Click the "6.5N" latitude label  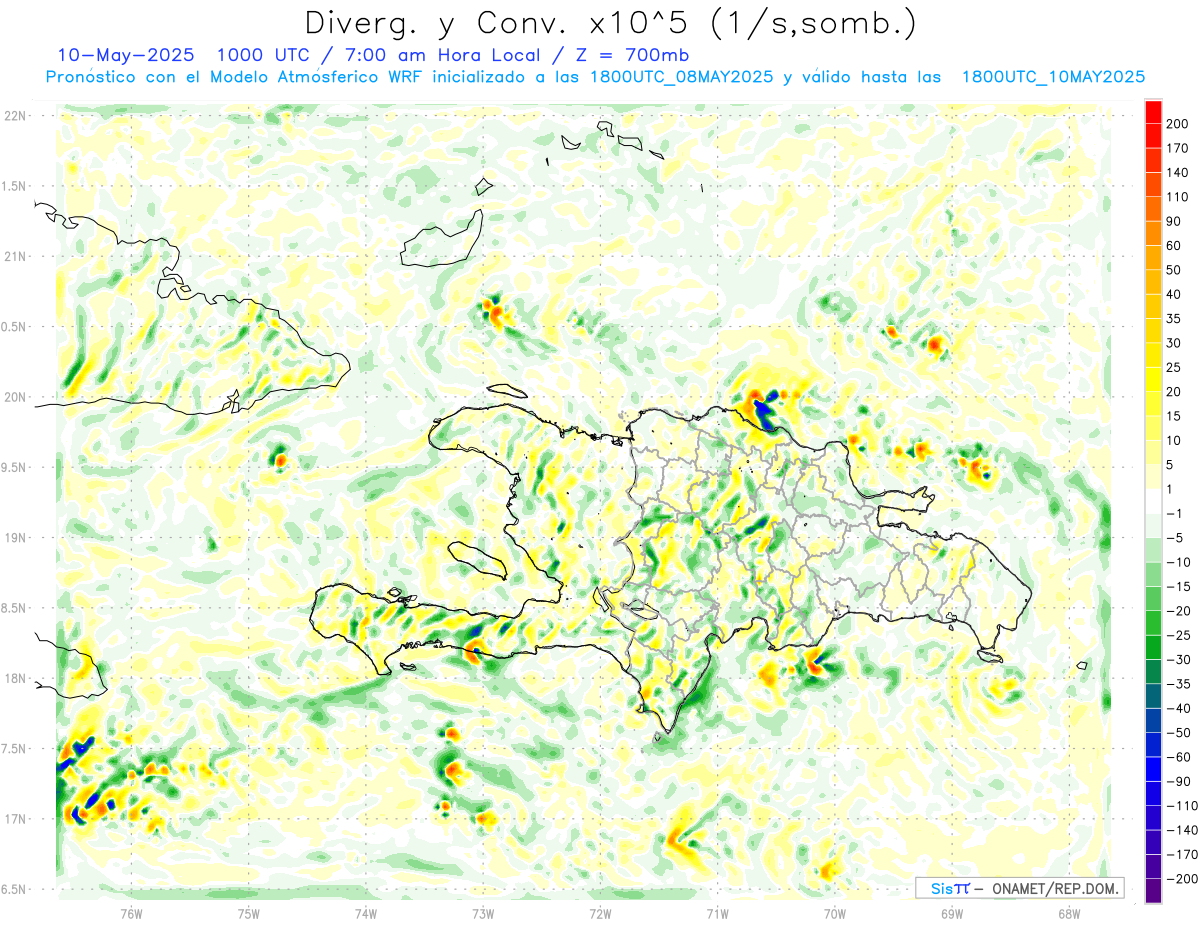[15, 889]
